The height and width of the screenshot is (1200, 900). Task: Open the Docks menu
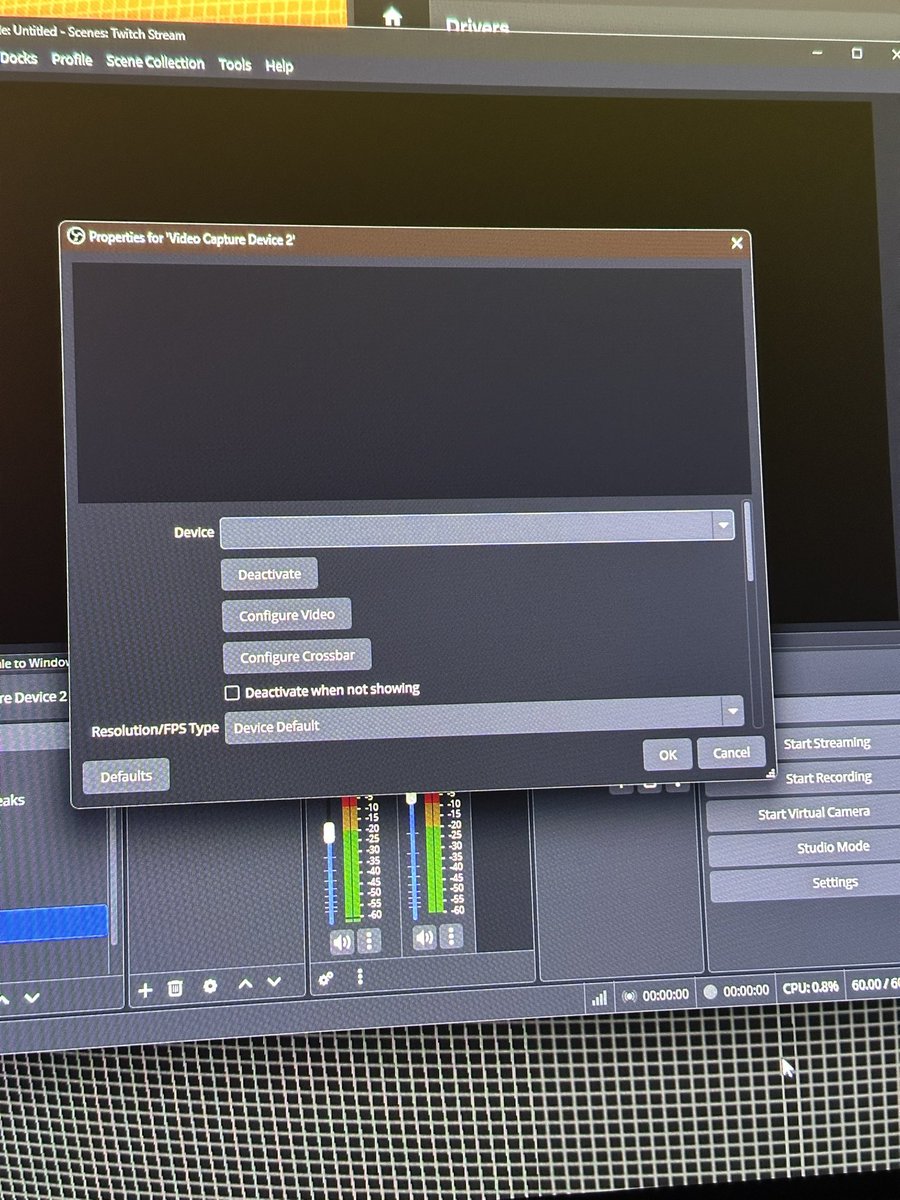click(x=18, y=58)
